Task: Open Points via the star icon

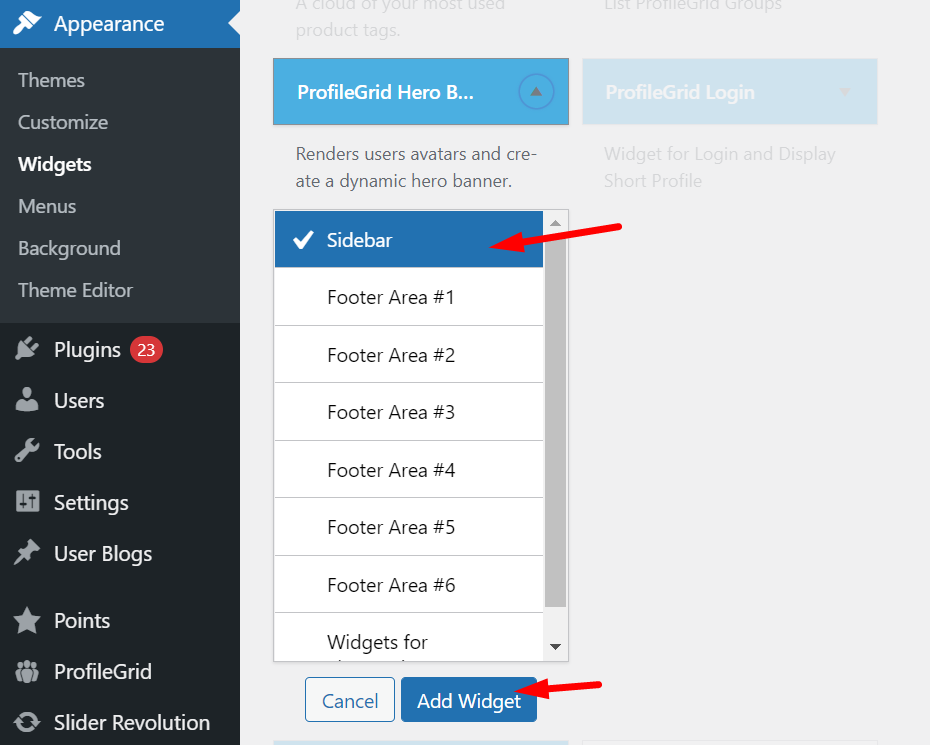Action: click(x=28, y=620)
